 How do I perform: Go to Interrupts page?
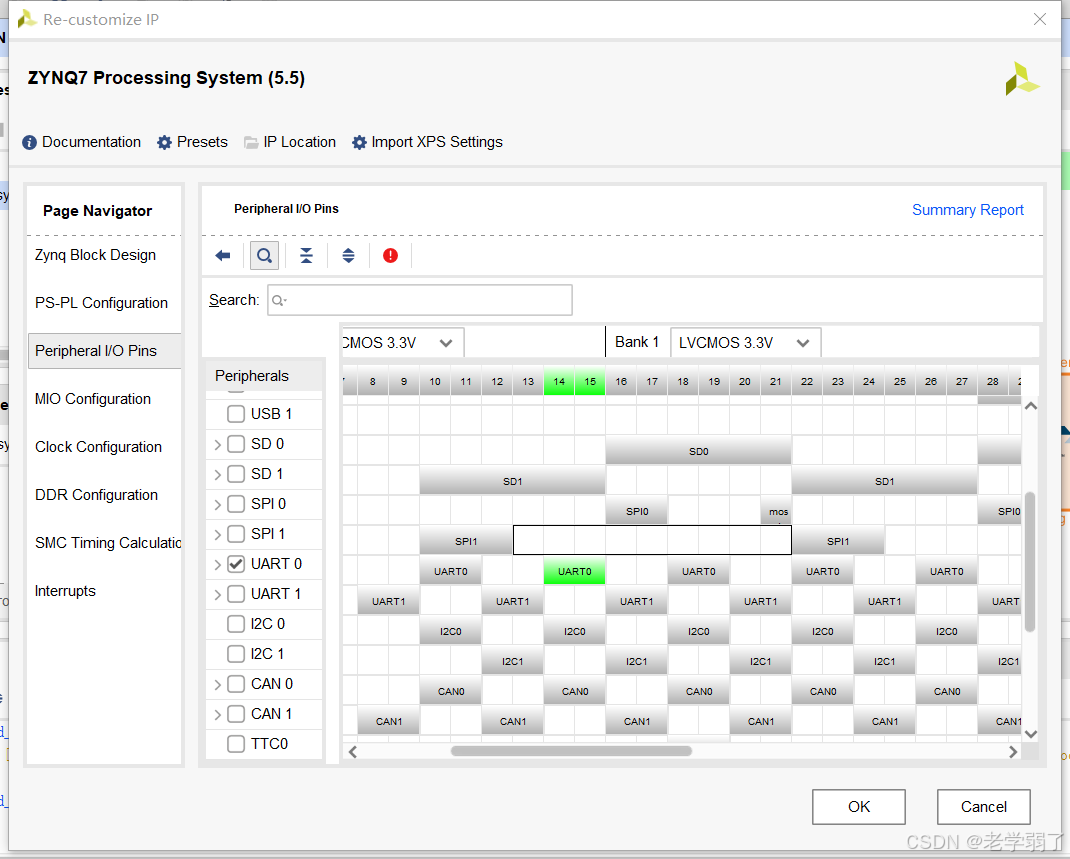(66, 591)
